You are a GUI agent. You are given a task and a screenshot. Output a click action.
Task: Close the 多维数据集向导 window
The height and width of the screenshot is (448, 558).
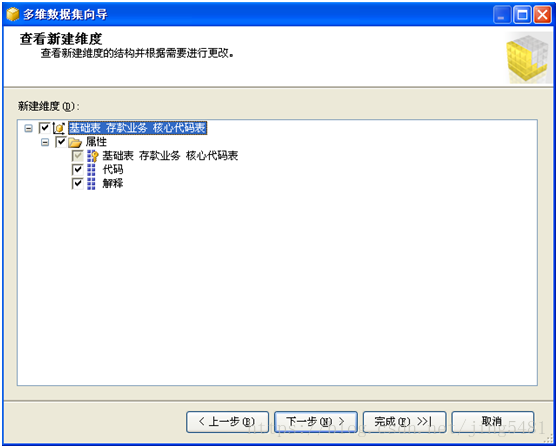point(543,15)
